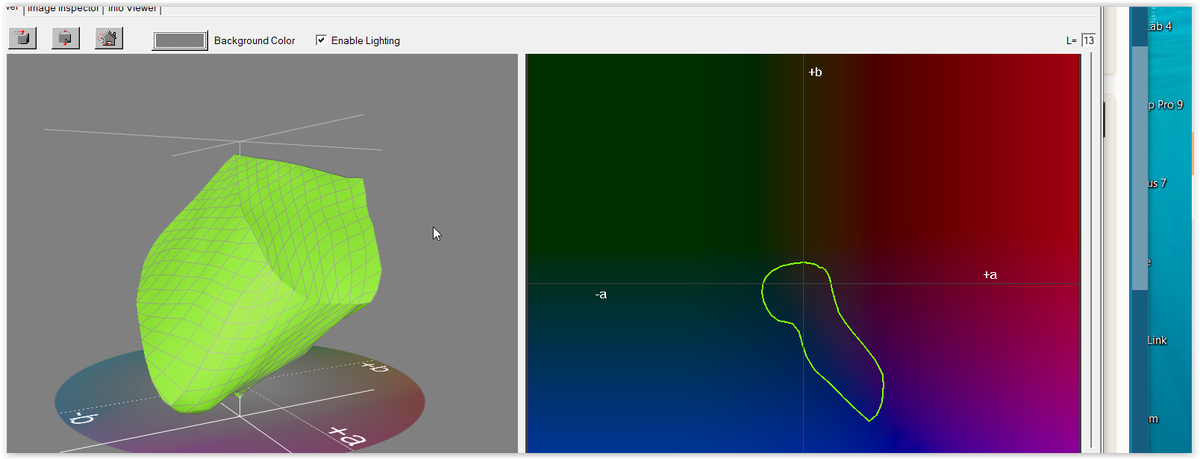Viewport: 1200px width, 459px height.
Task: Click the a/b axis origin crosshair in the 2D plot
Action: pyautogui.click(x=804, y=283)
